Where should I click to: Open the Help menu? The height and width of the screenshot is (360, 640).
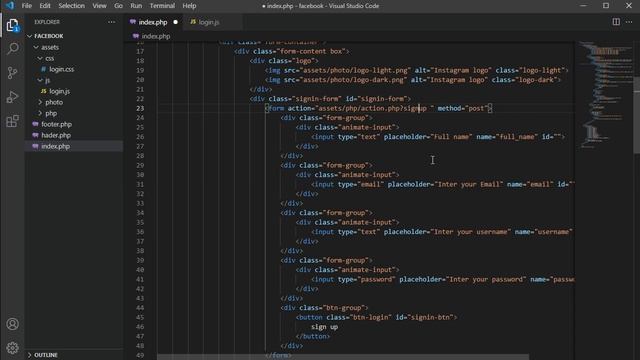click(x=189, y=6)
